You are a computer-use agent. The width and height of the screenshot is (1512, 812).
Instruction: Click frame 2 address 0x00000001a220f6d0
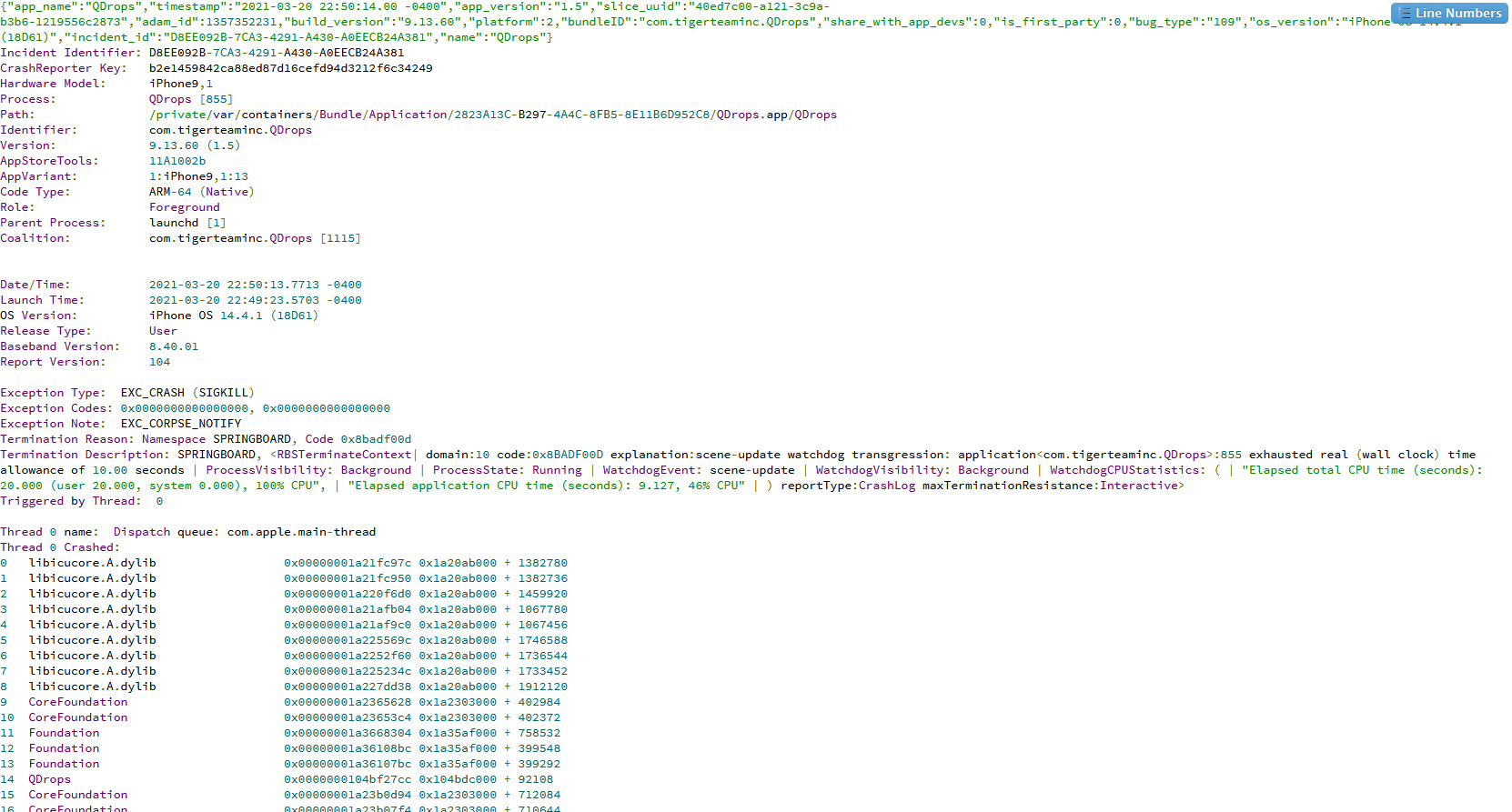click(348, 594)
